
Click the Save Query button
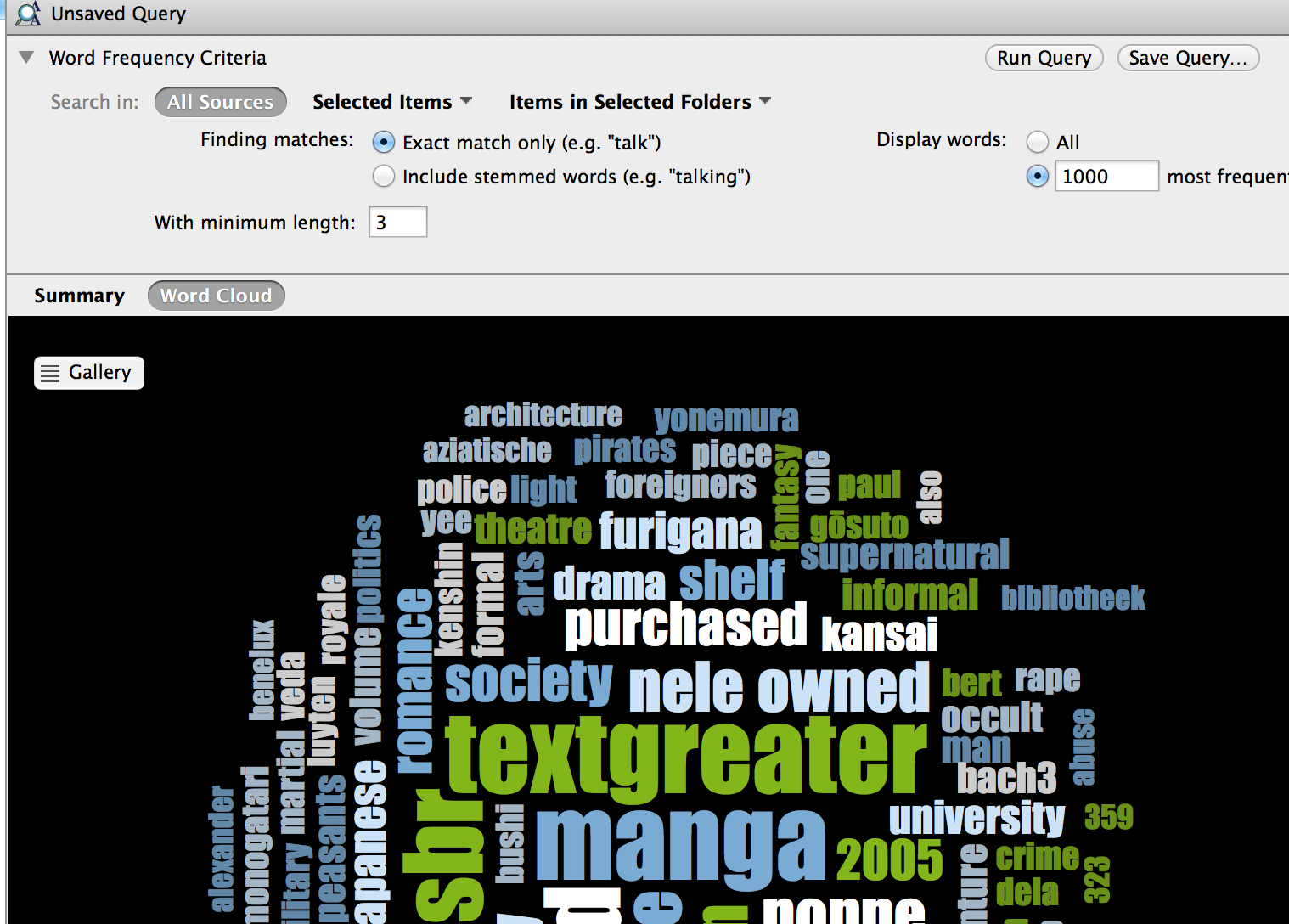1187,58
